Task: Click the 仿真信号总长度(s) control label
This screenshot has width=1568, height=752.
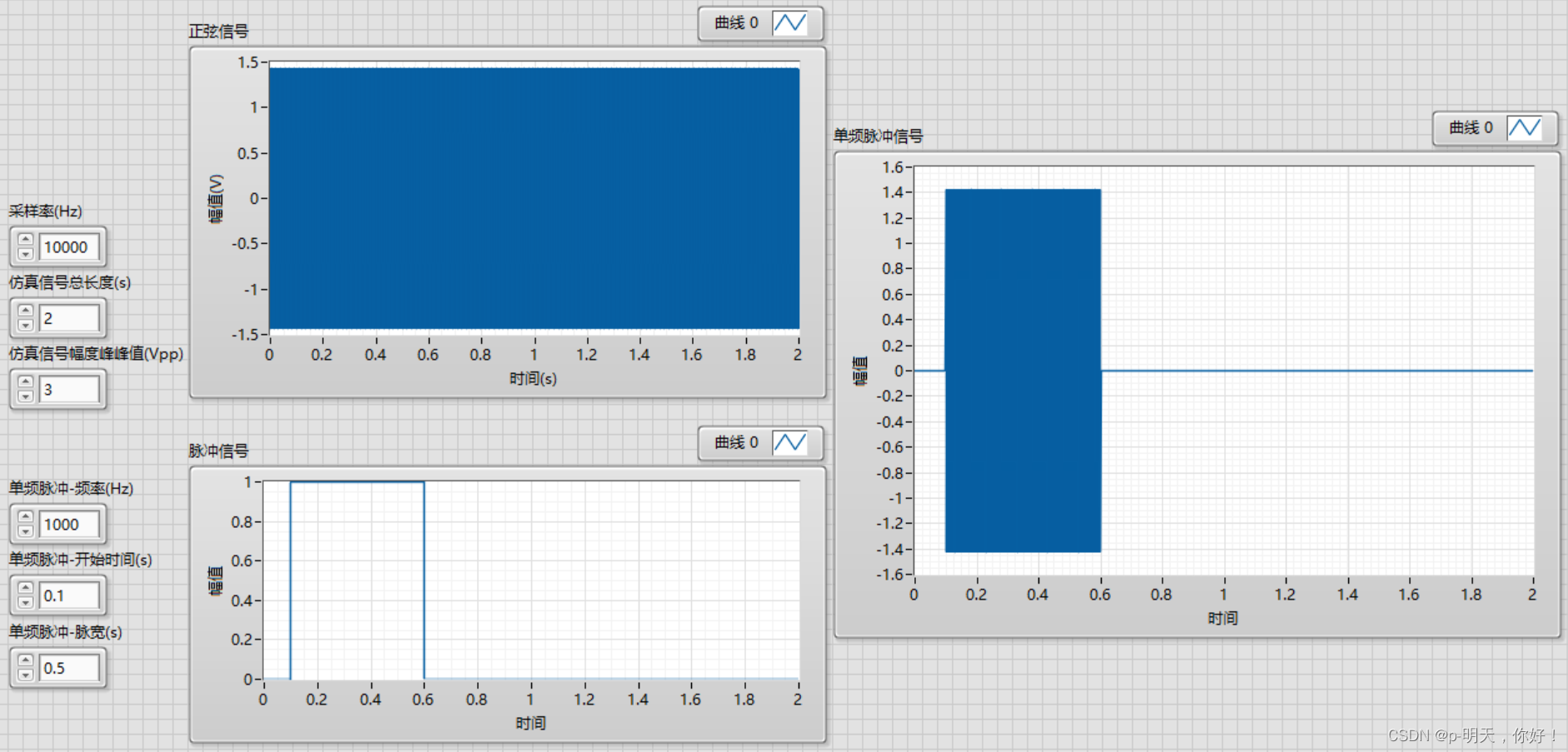Action: point(70,282)
